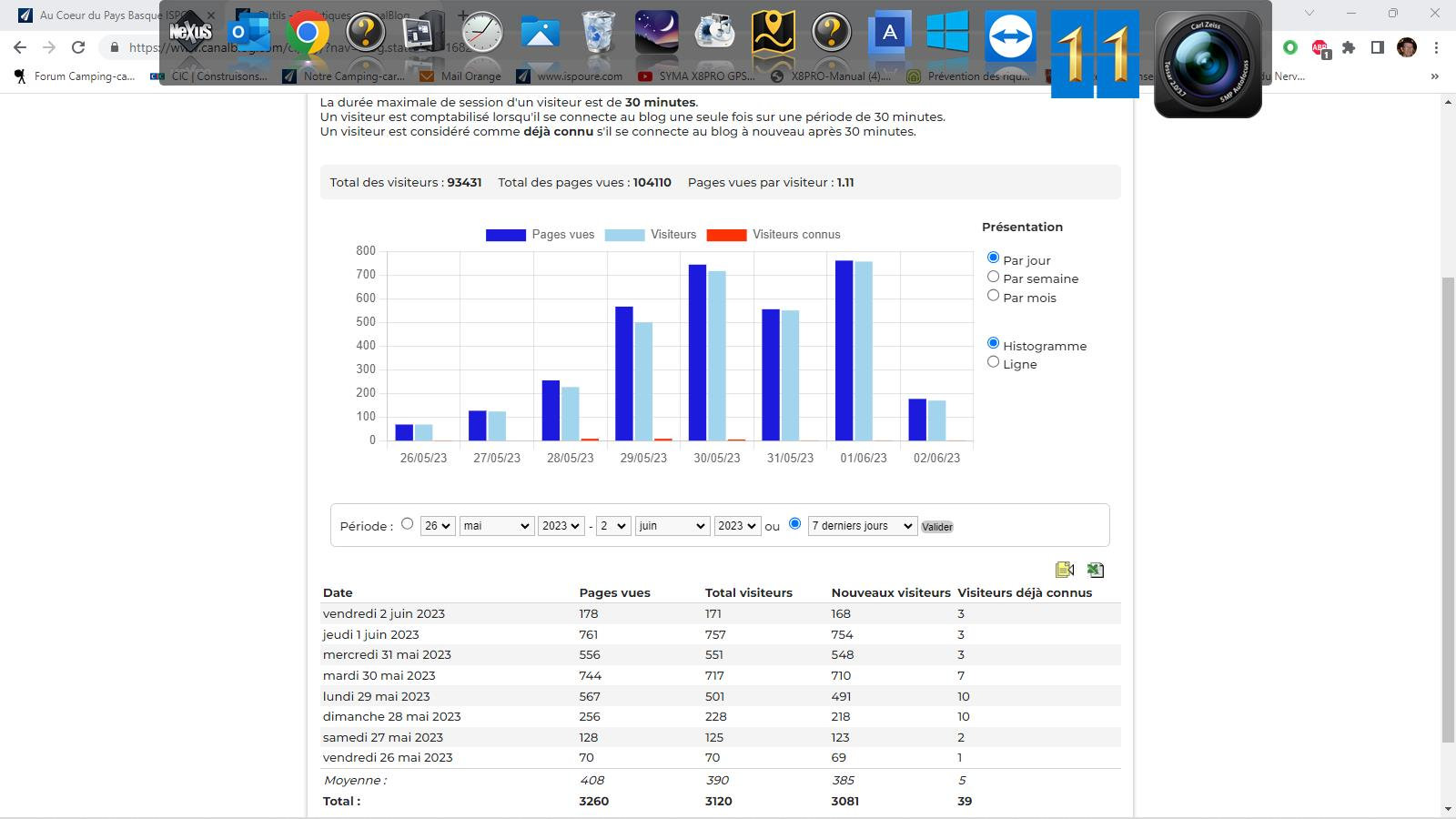Open the Chrome extensions puzzle icon
This screenshot has height=819, width=1456.
(1349, 47)
